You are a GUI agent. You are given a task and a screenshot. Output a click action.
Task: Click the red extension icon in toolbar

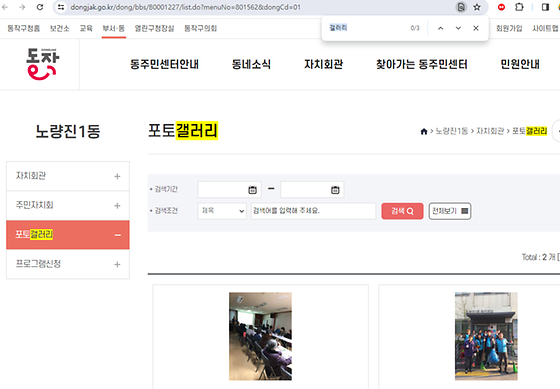(501, 7)
